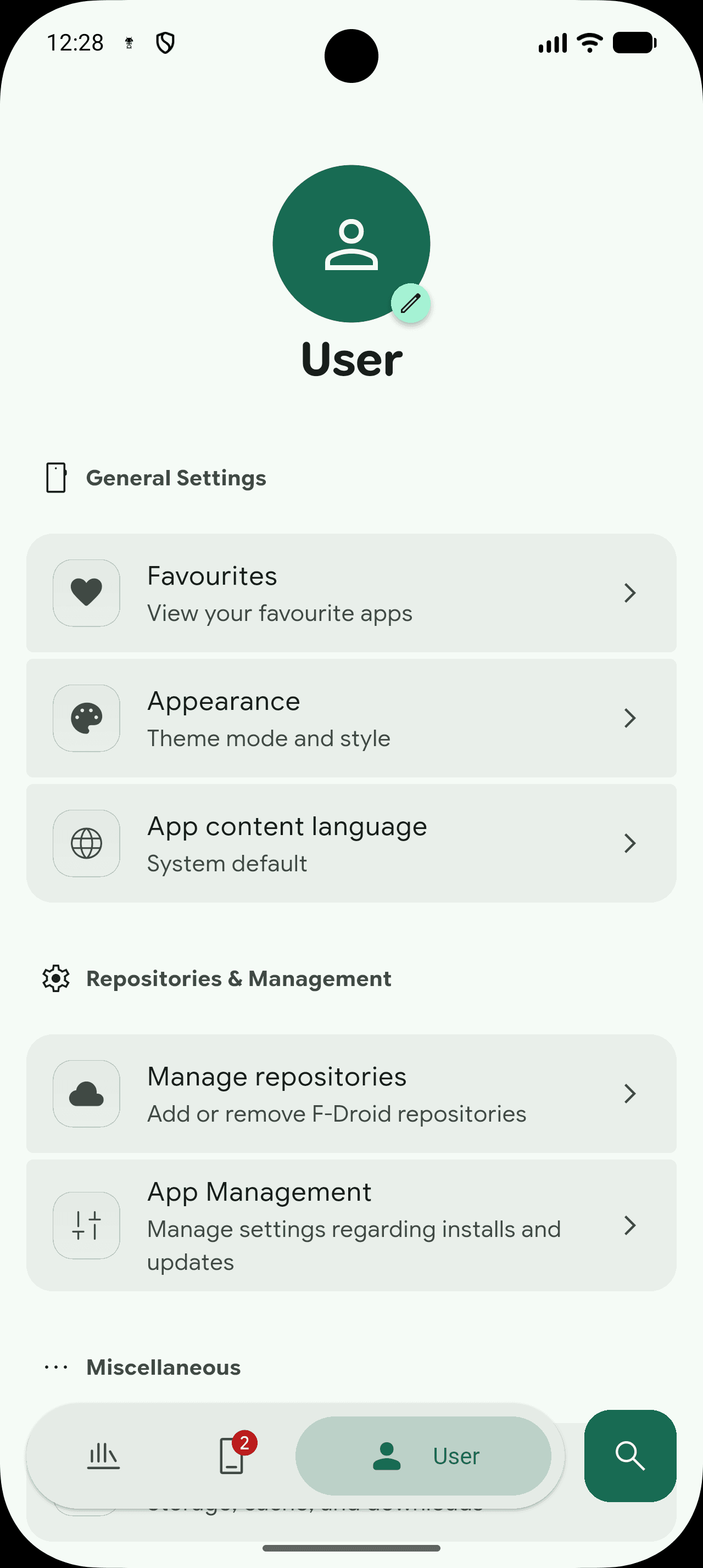Screen dimensions: 703x1568
Task: Expand Favourites using its chevron arrow
Action: [630, 593]
